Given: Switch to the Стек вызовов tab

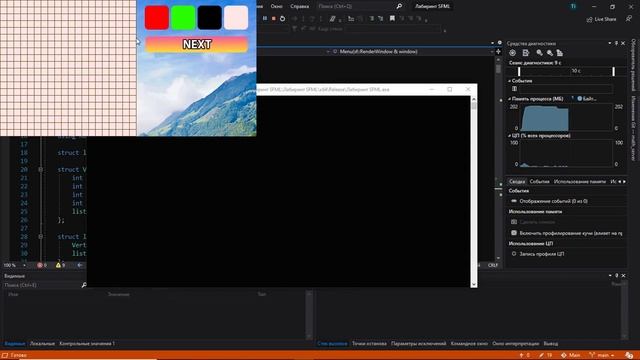Looking at the screenshot, I should (x=332, y=344).
